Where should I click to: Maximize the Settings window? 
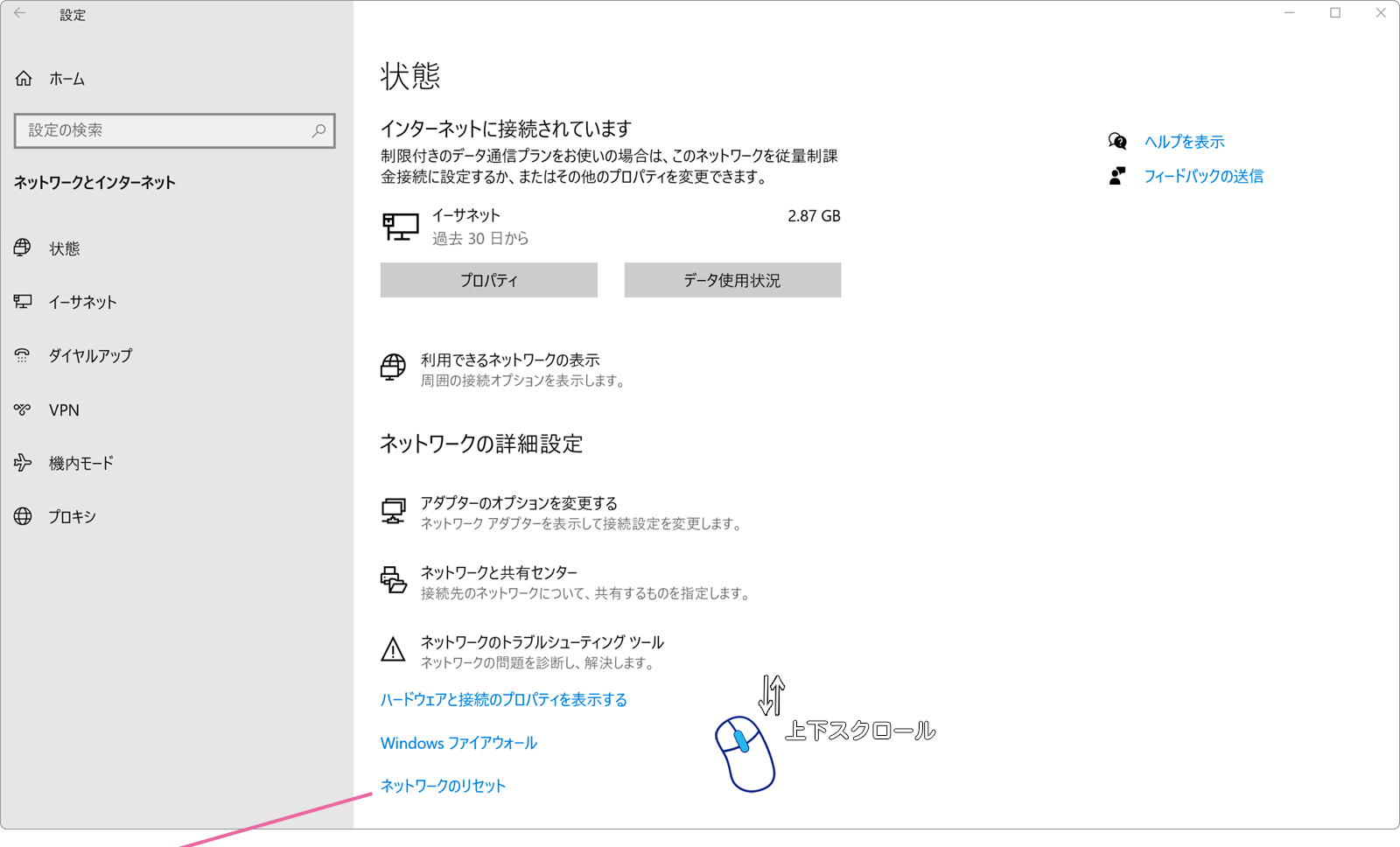(1335, 13)
